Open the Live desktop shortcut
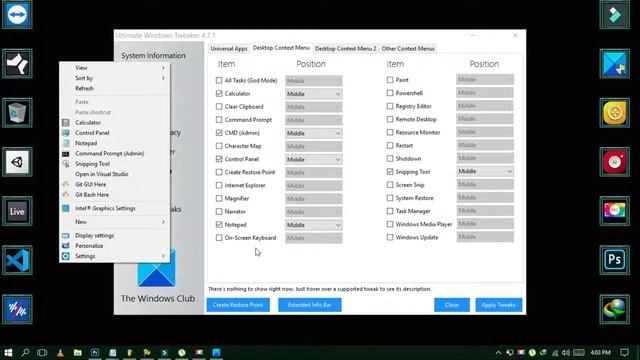Image resolution: width=640 pixels, height=360 pixels. 17,211
